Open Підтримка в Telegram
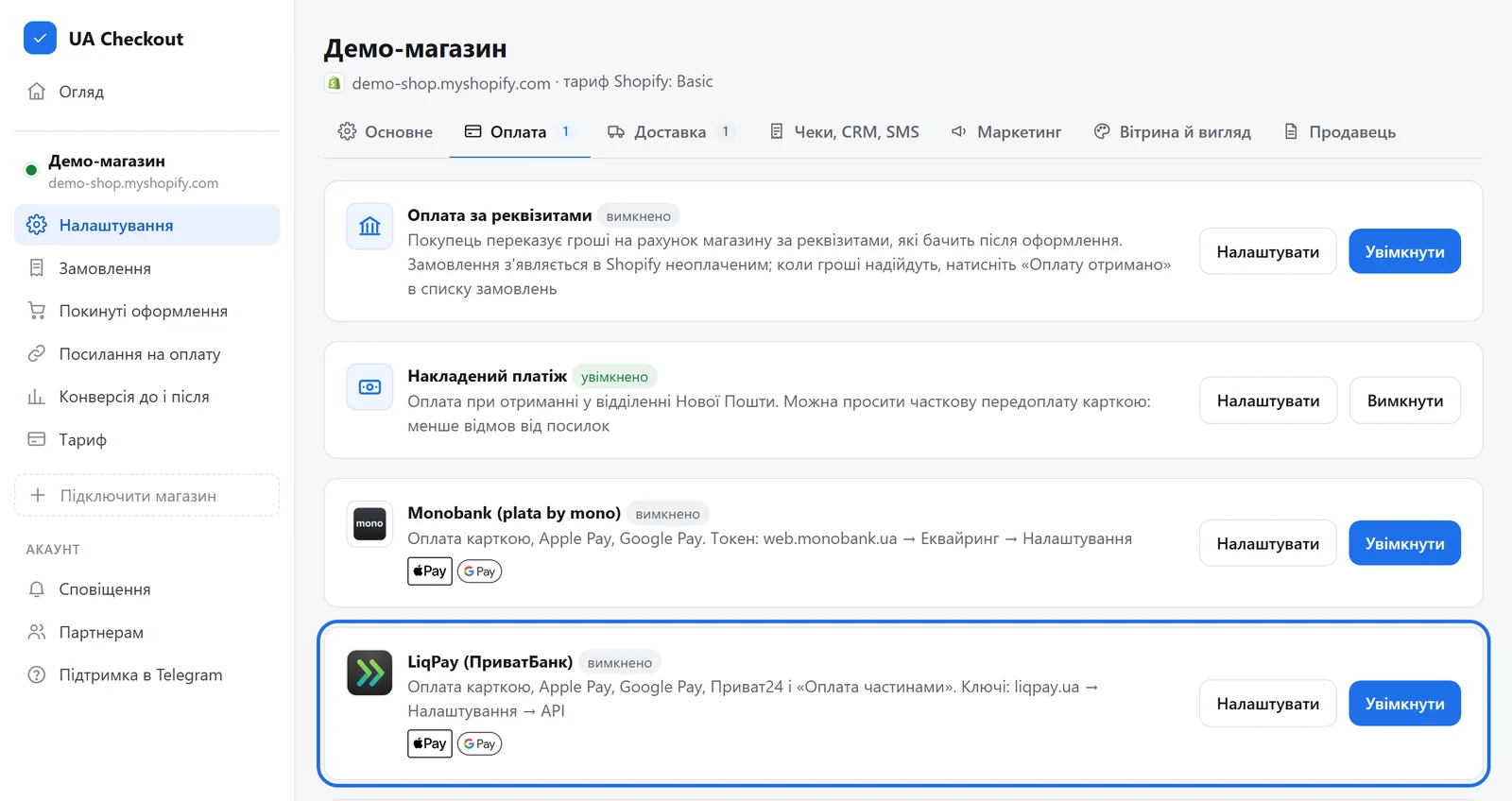Screen dimensions: 1512x801 point(146,674)
